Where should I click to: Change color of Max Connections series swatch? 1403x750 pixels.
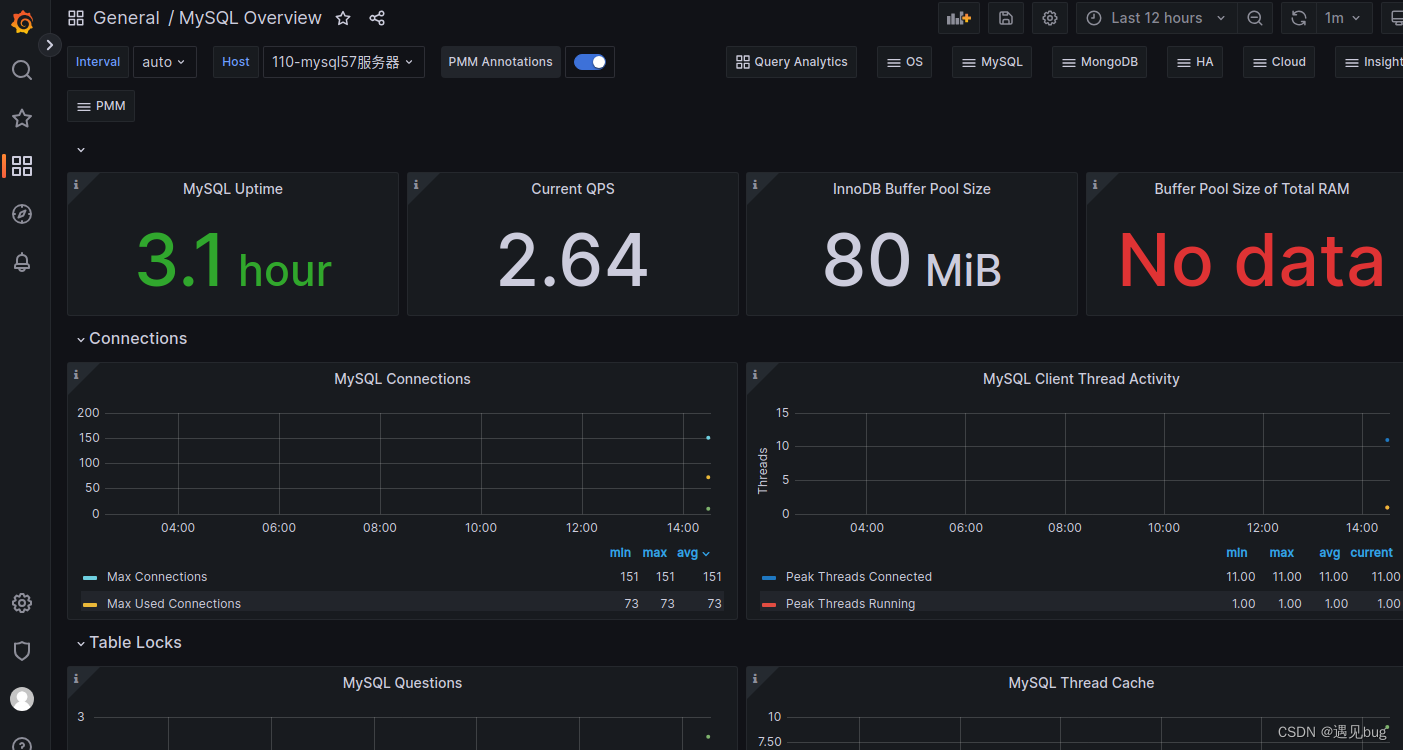[90, 578]
